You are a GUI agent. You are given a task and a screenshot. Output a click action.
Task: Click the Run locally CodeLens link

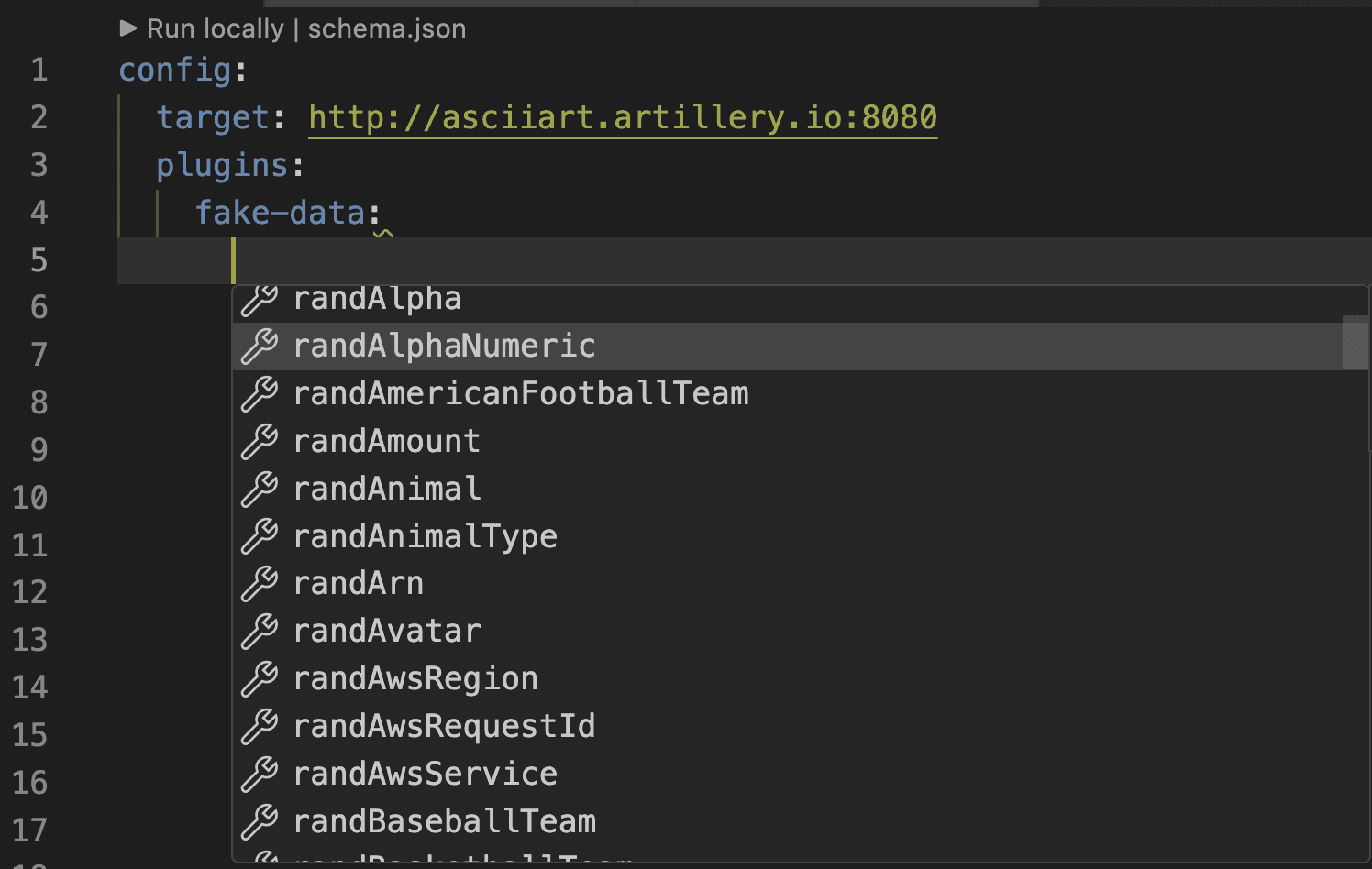pyautogui.click(x=215, y=27)
